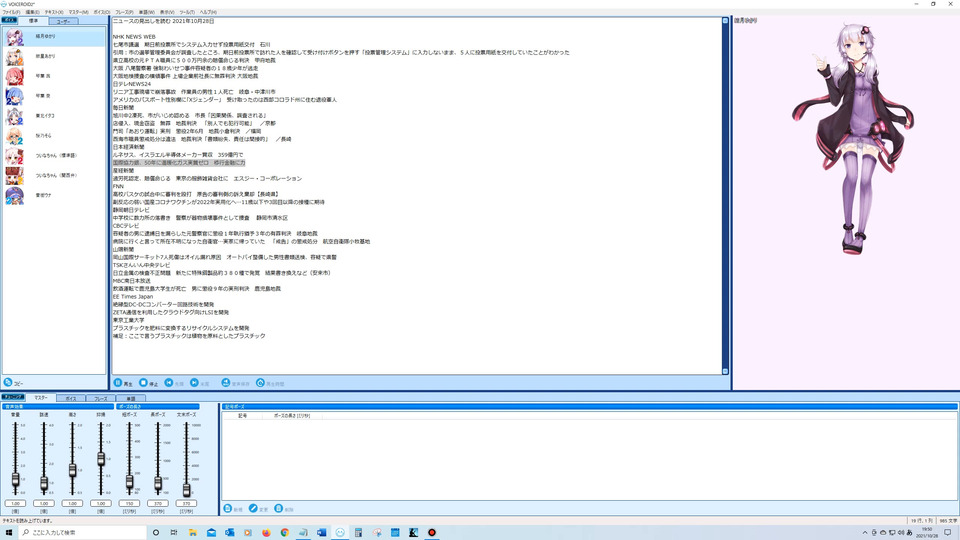Click the 高さ pitch slider handle
This screenshot has width=960, height=540.
[72, 470]
